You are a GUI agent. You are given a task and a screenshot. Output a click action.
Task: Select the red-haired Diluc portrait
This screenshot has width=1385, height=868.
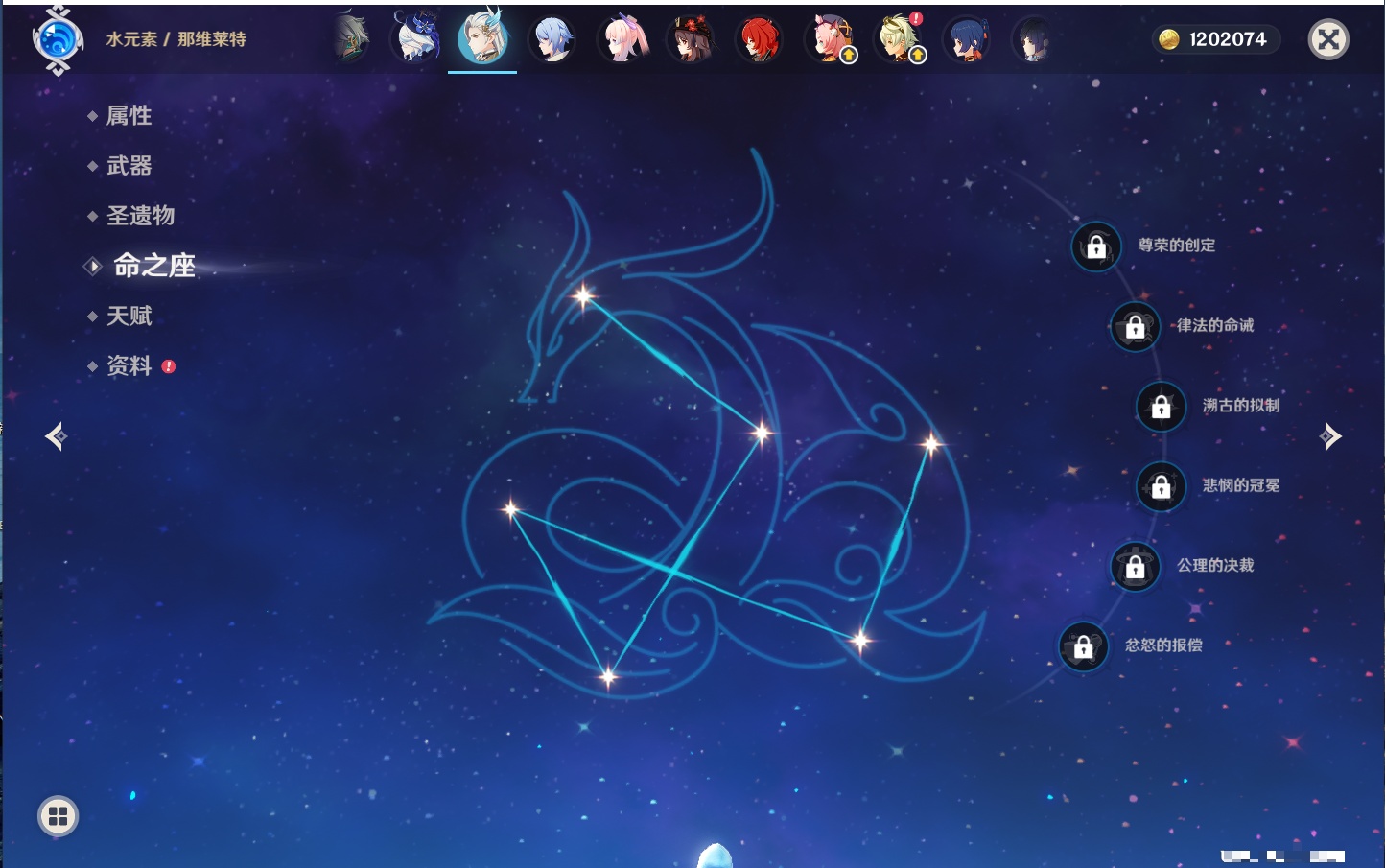[x=759, y=40]
